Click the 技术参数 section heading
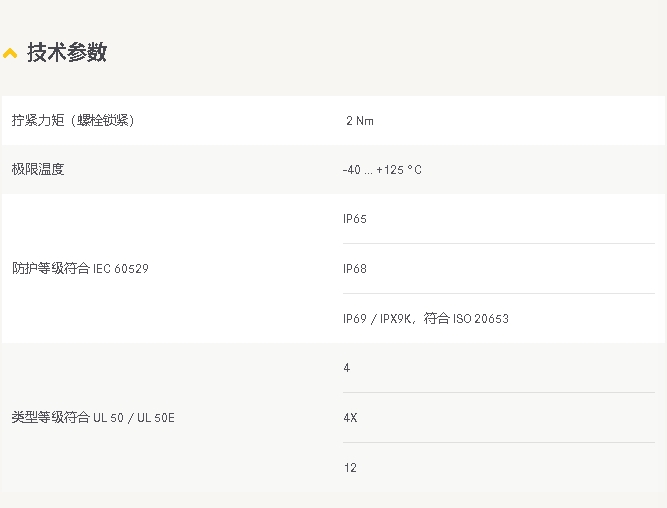Viewport: 667px width, 508px height. (67, 53)
